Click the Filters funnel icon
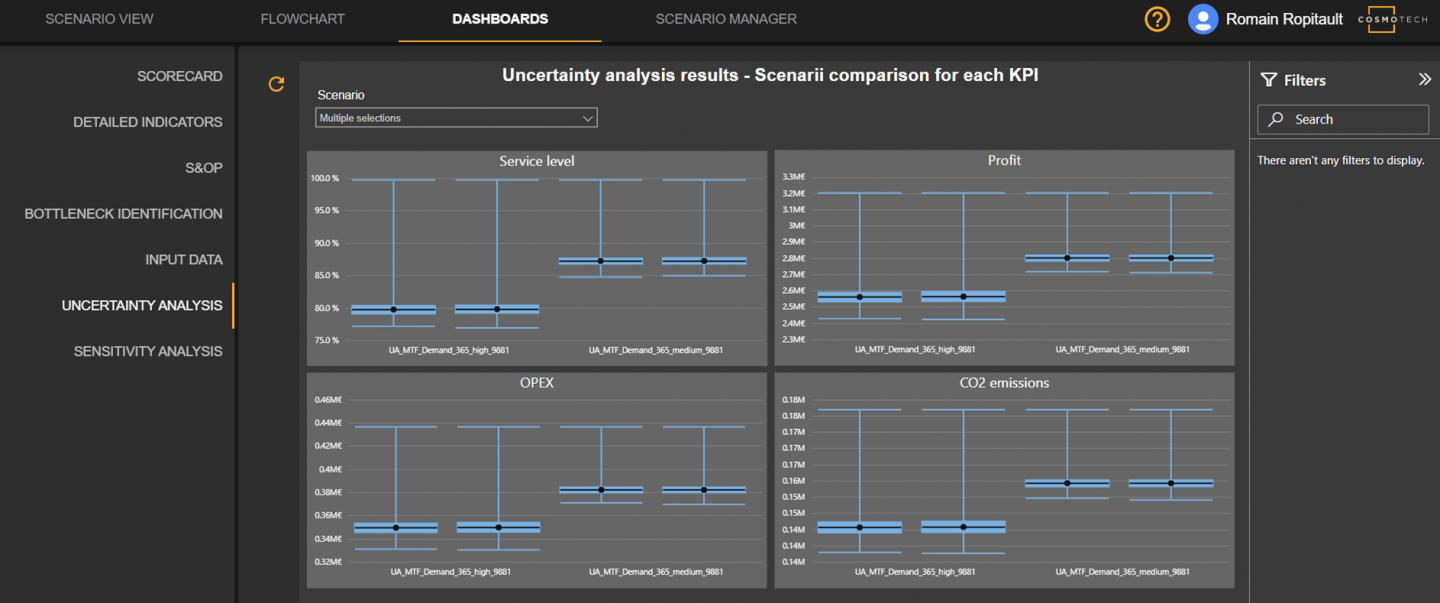 point(1269,80)
